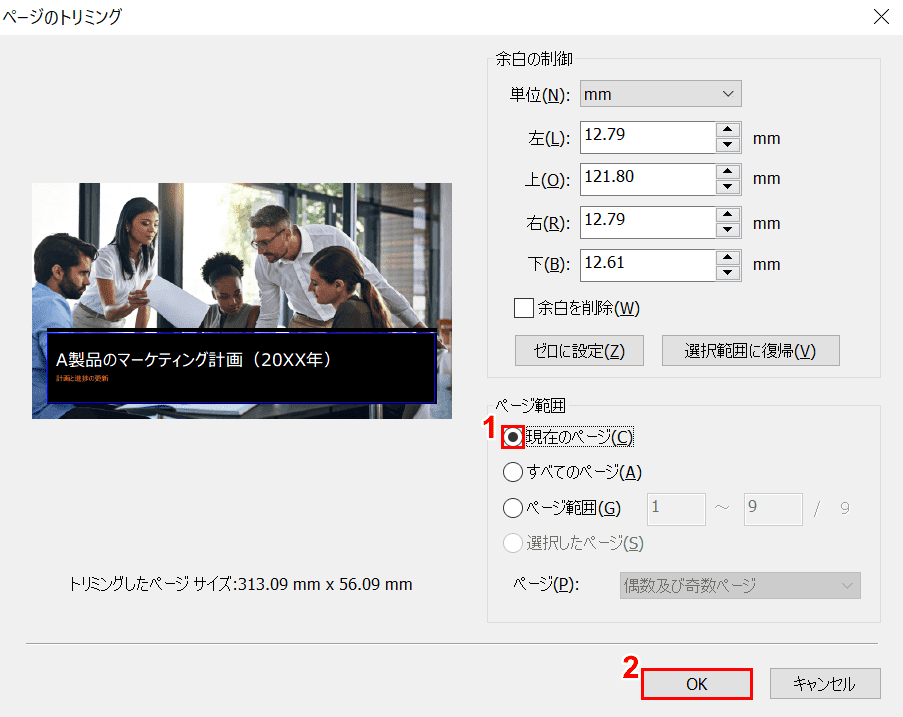Select the 選択したページ radio option
The image size is (903, 717).
pyautogui.click(x=513, y=543)
